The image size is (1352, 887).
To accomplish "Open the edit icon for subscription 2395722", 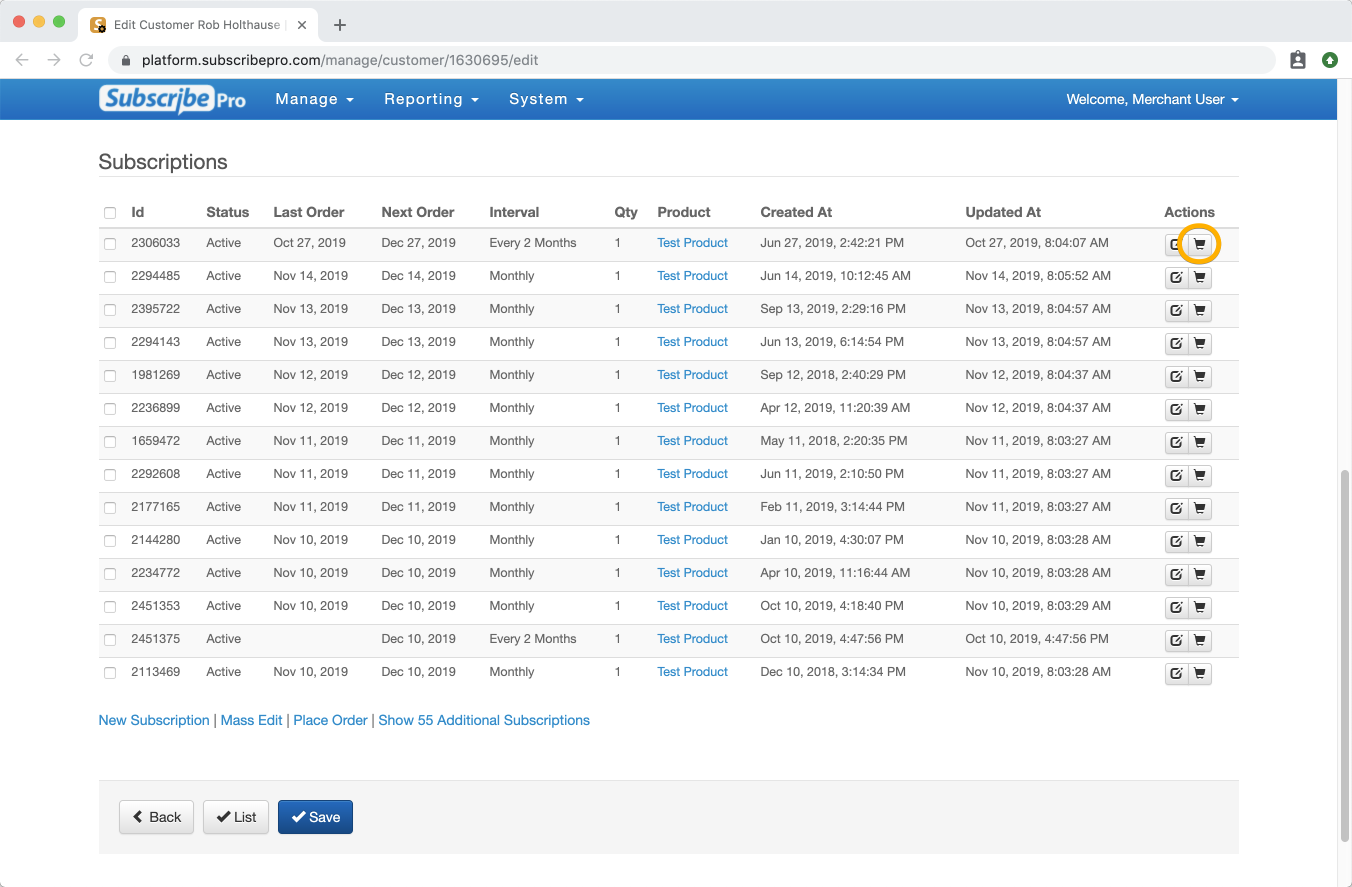I will tap(1176, 311).
